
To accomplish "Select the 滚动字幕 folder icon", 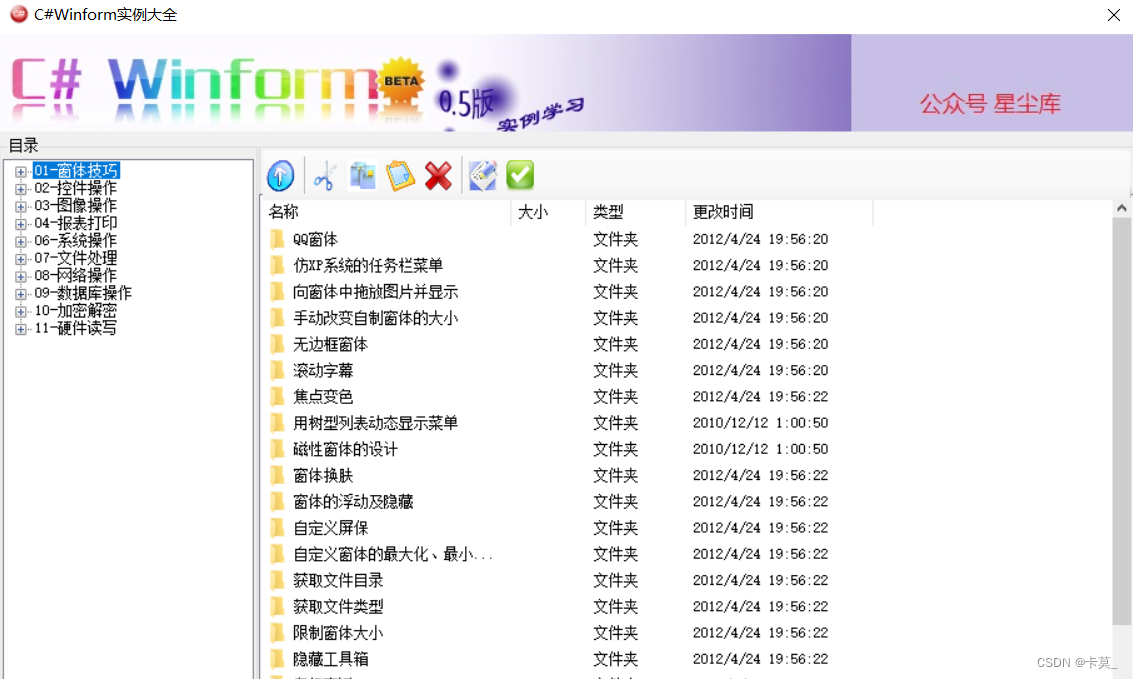I will [277, 371].
